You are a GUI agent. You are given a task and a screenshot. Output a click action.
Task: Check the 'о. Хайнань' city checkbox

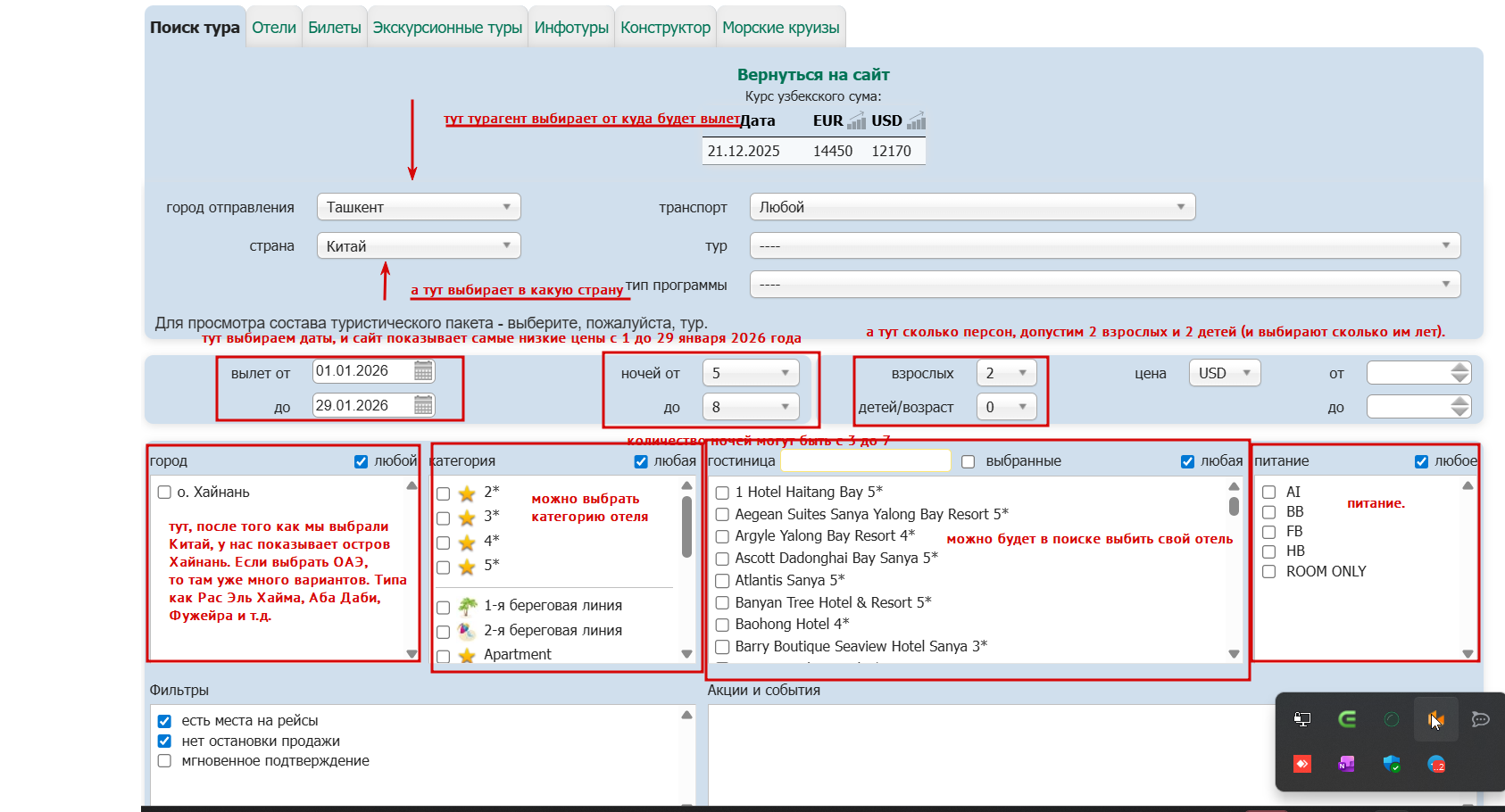pyautogui.click(x=164, y=493)
